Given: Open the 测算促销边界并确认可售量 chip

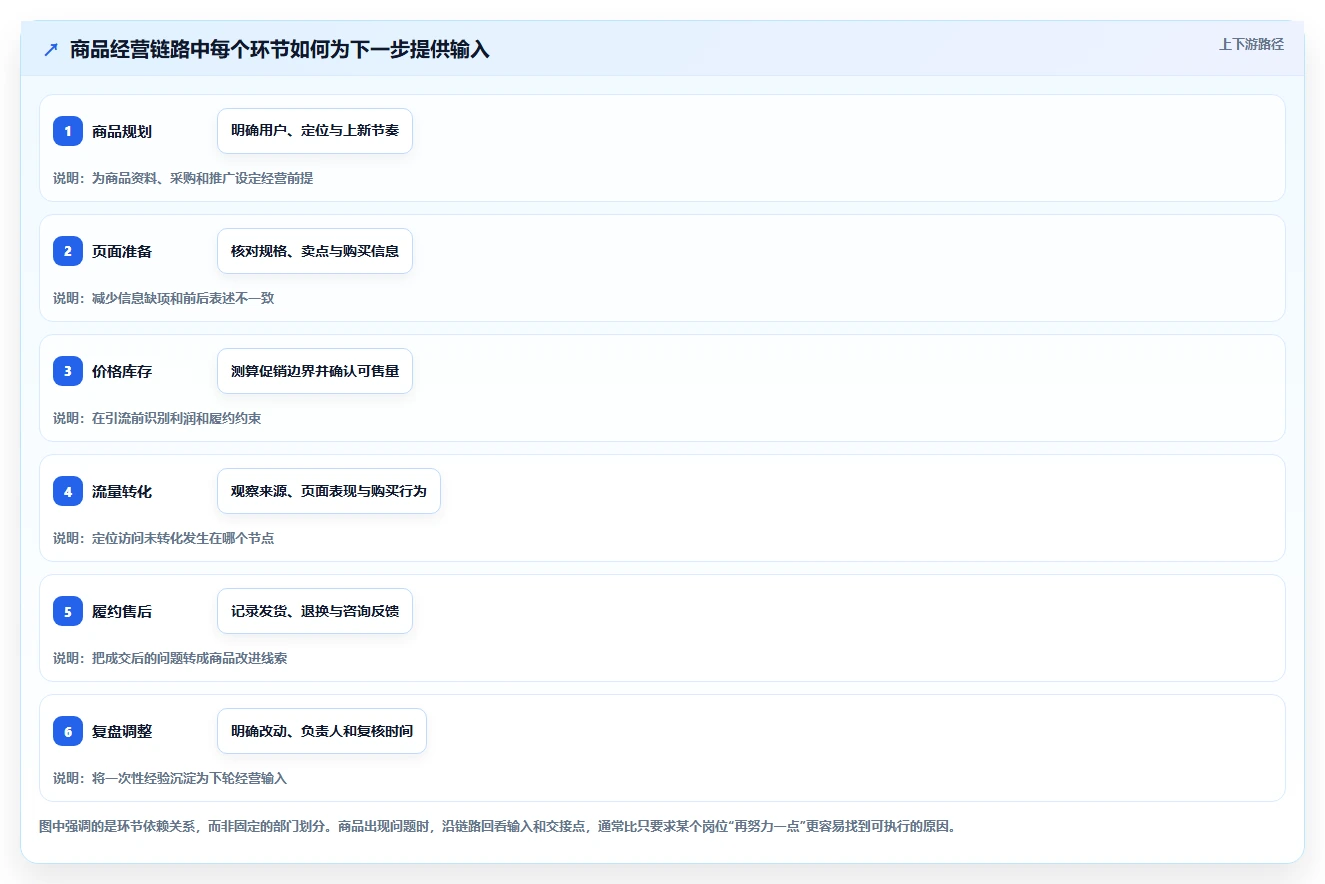Looking at the screenshot, I should click(315, 371).
